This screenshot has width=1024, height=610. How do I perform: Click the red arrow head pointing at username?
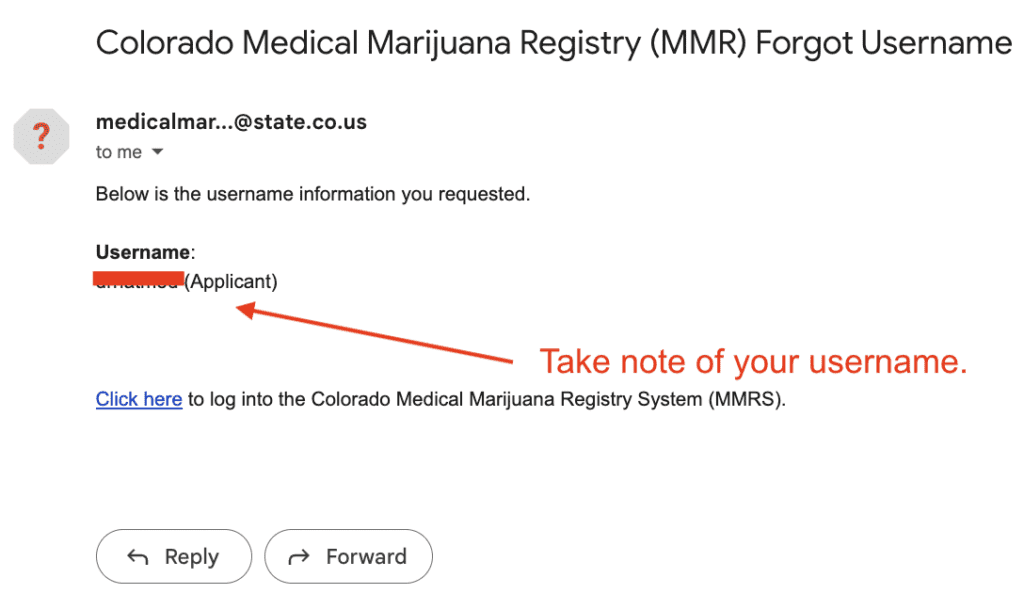pos(246,310)
